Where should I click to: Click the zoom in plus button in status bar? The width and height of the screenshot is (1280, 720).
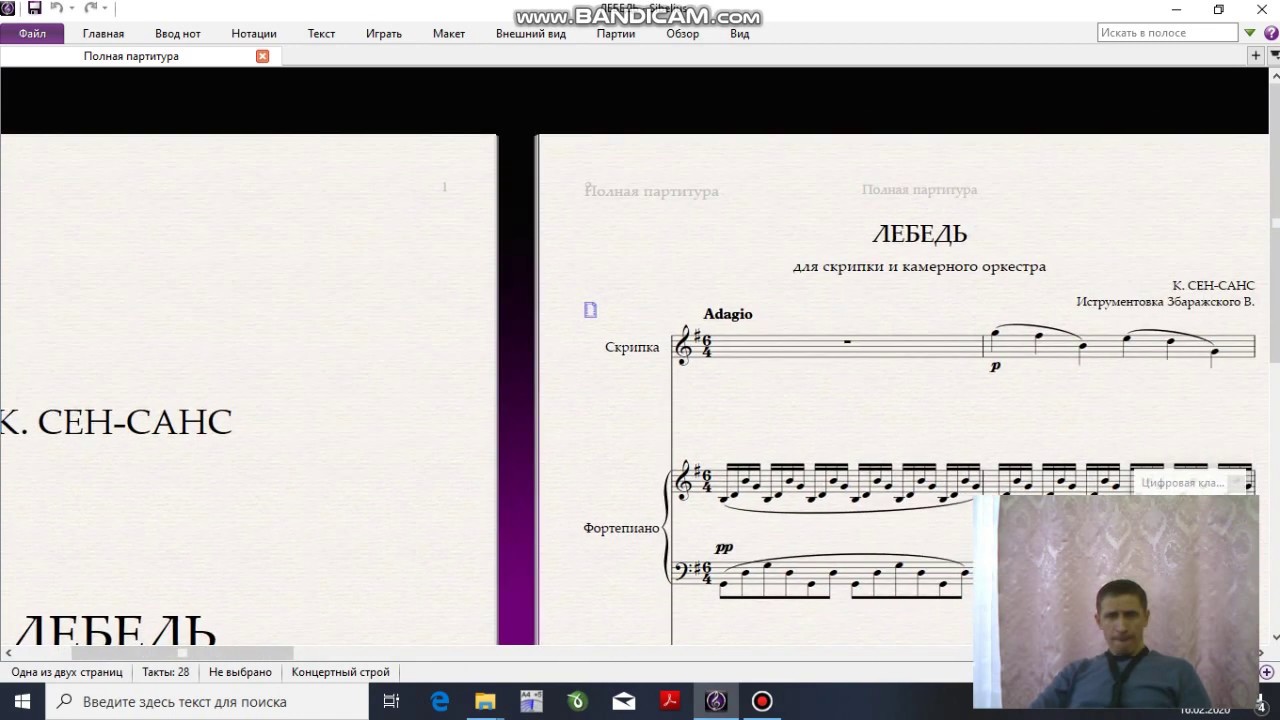point(1267,672)
